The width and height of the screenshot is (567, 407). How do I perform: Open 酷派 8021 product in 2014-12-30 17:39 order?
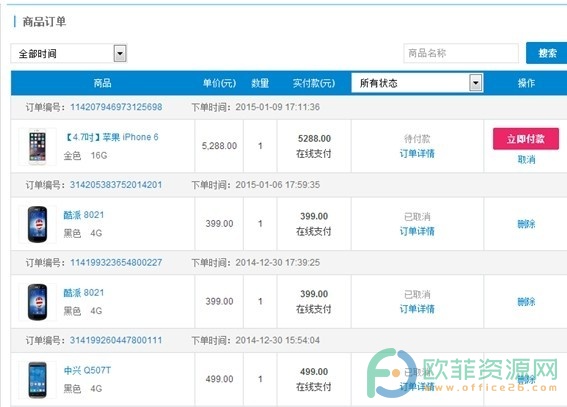[84, 292]
